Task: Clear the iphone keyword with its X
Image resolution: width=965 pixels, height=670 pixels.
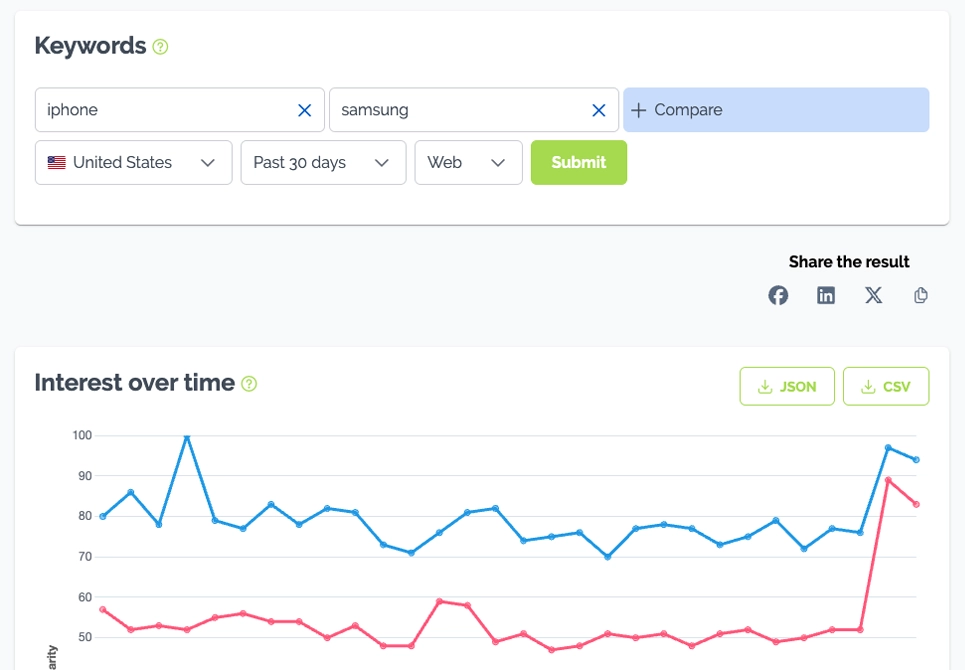Action: pos(304,110)
